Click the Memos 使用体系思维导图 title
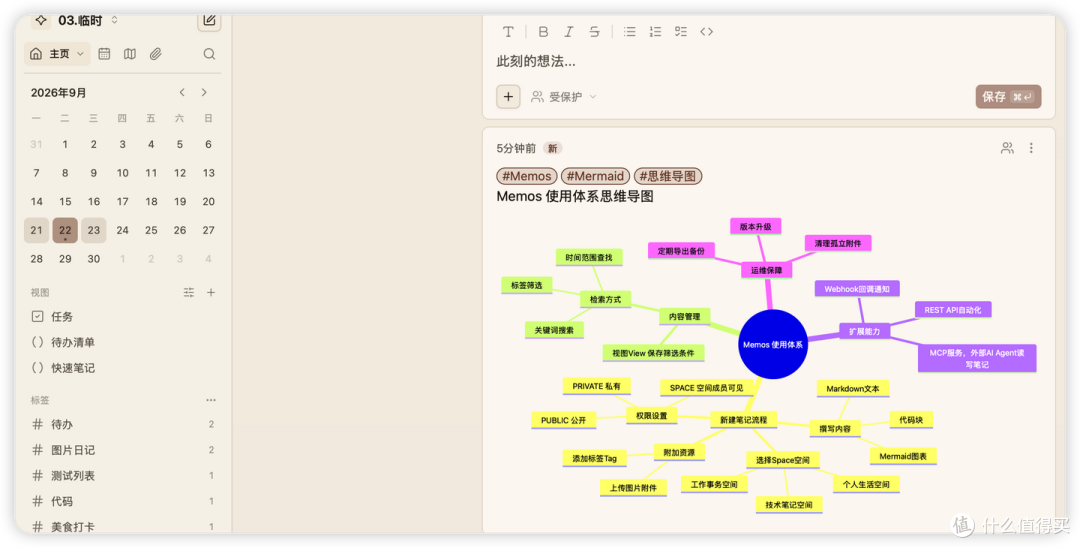 coord(575,197)
